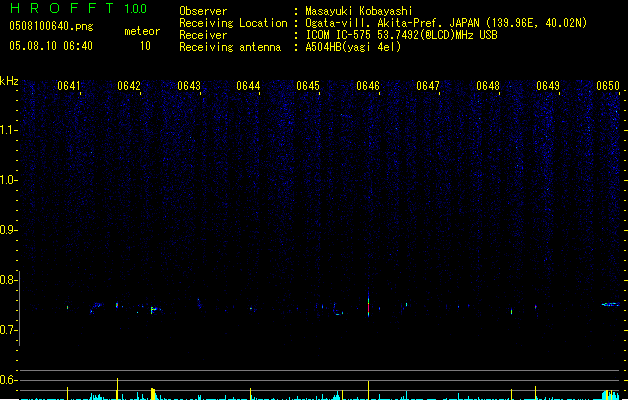Click the meteor count value 10
This screenshot has width=629, height=400.
coord(145,46)
